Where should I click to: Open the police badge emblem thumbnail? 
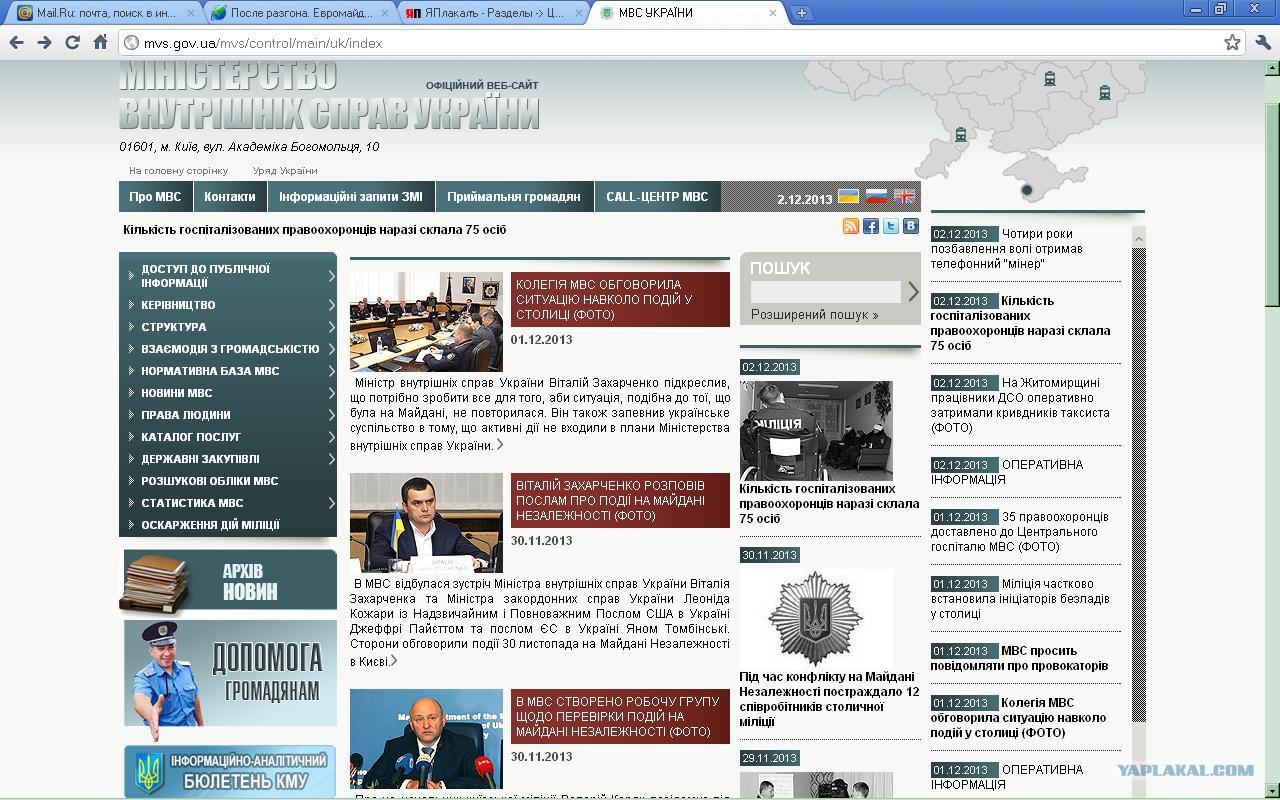816,618
